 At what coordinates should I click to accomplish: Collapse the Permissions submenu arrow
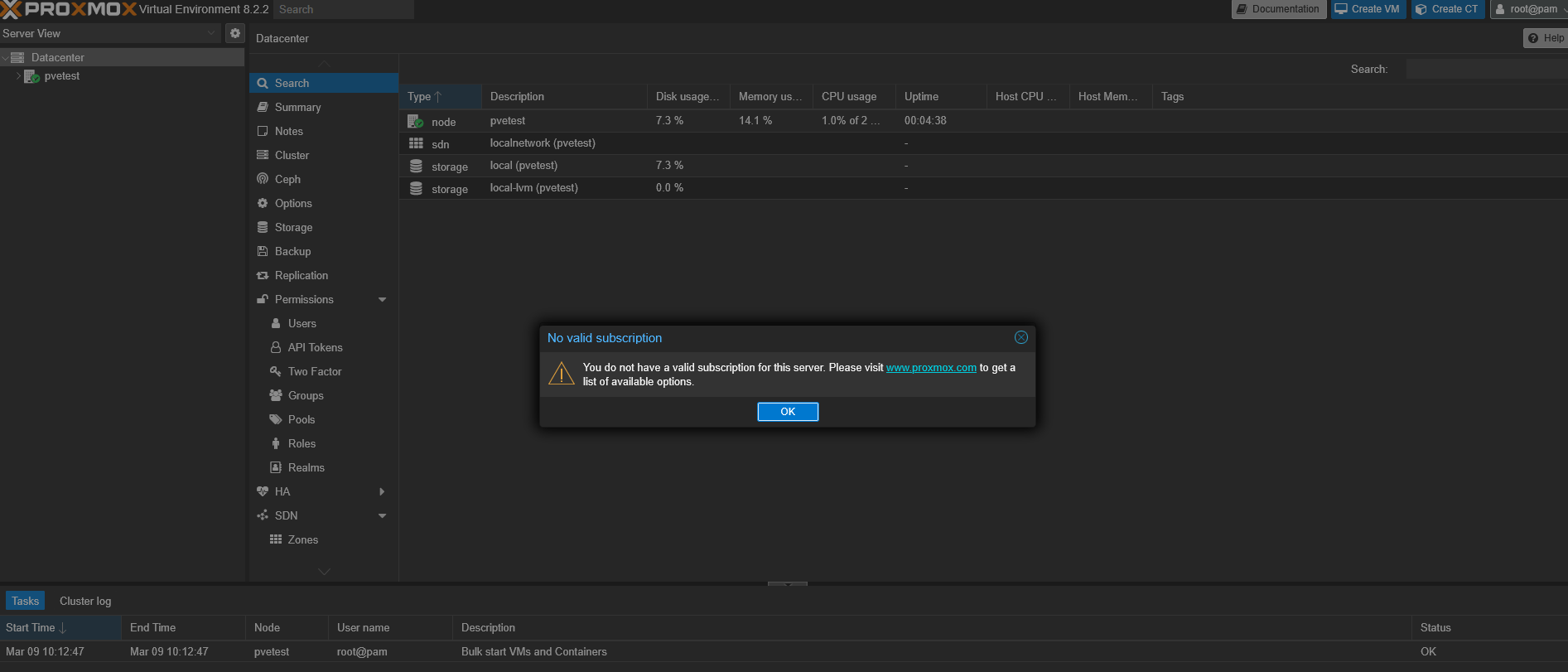point(382,299)
